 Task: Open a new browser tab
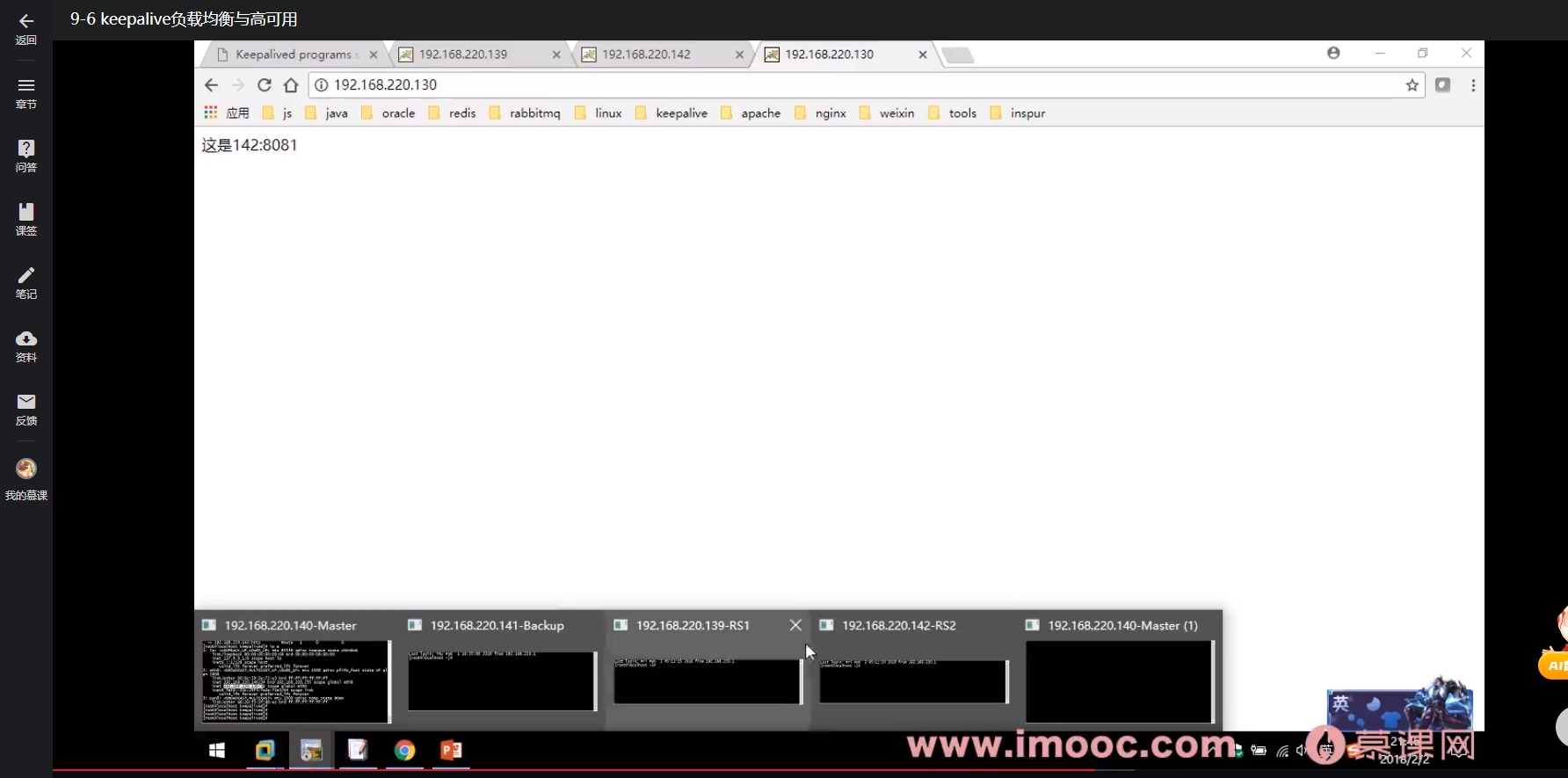pos(958,55)
